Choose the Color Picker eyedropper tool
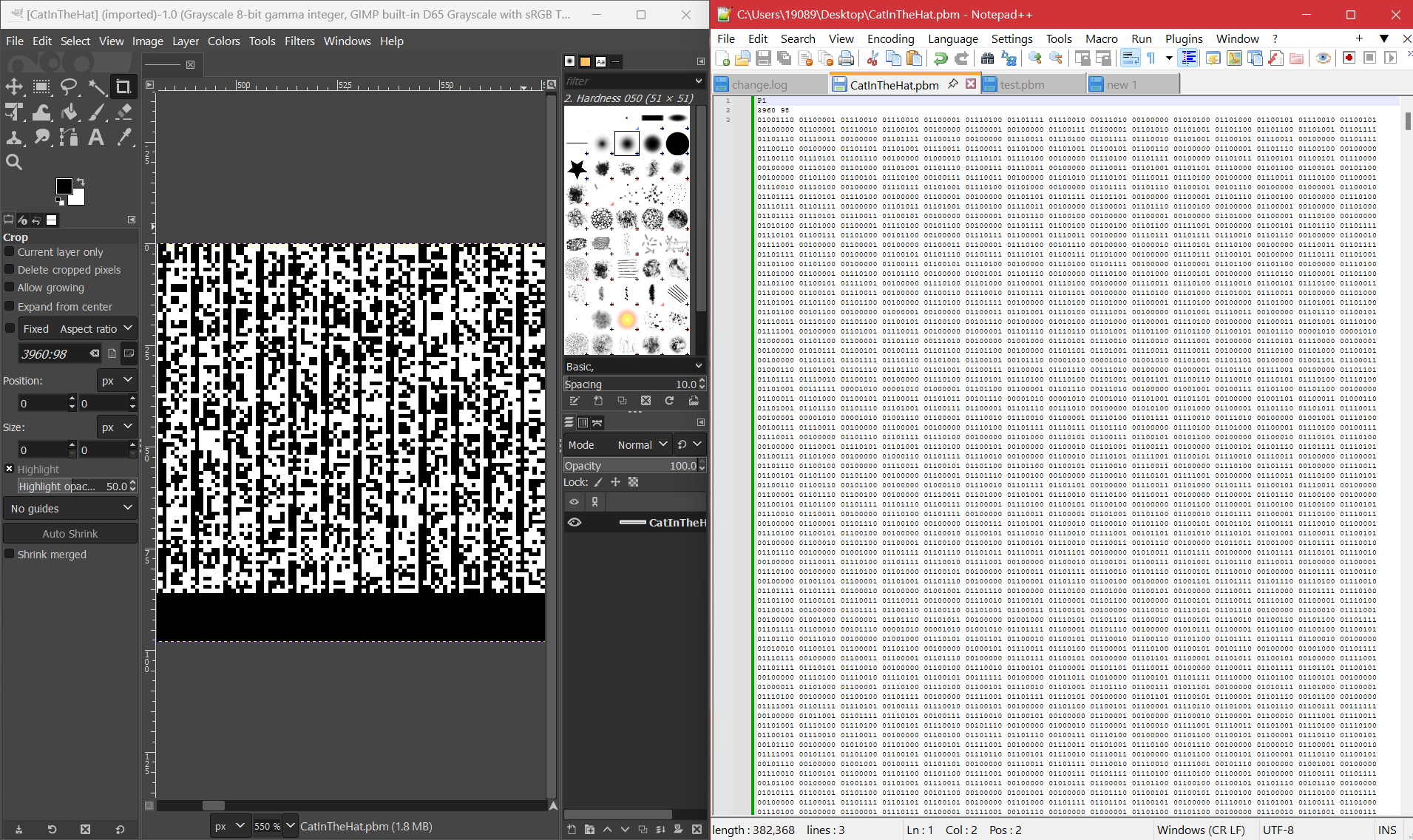This screenshot has width=1413, height=840. [x=124, y=138]
